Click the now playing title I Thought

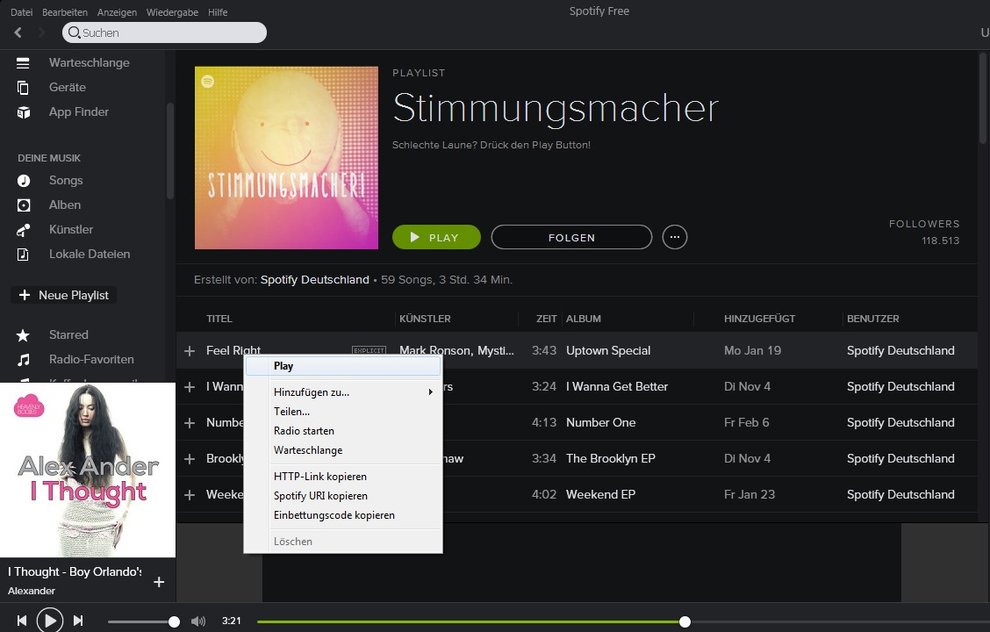[x=75, y=572]
